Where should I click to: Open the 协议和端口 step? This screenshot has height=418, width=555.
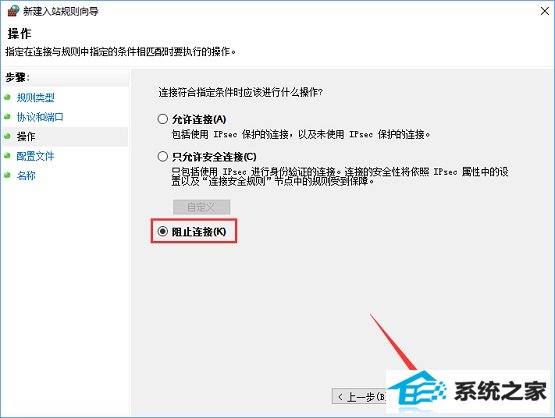coord(40,117)
